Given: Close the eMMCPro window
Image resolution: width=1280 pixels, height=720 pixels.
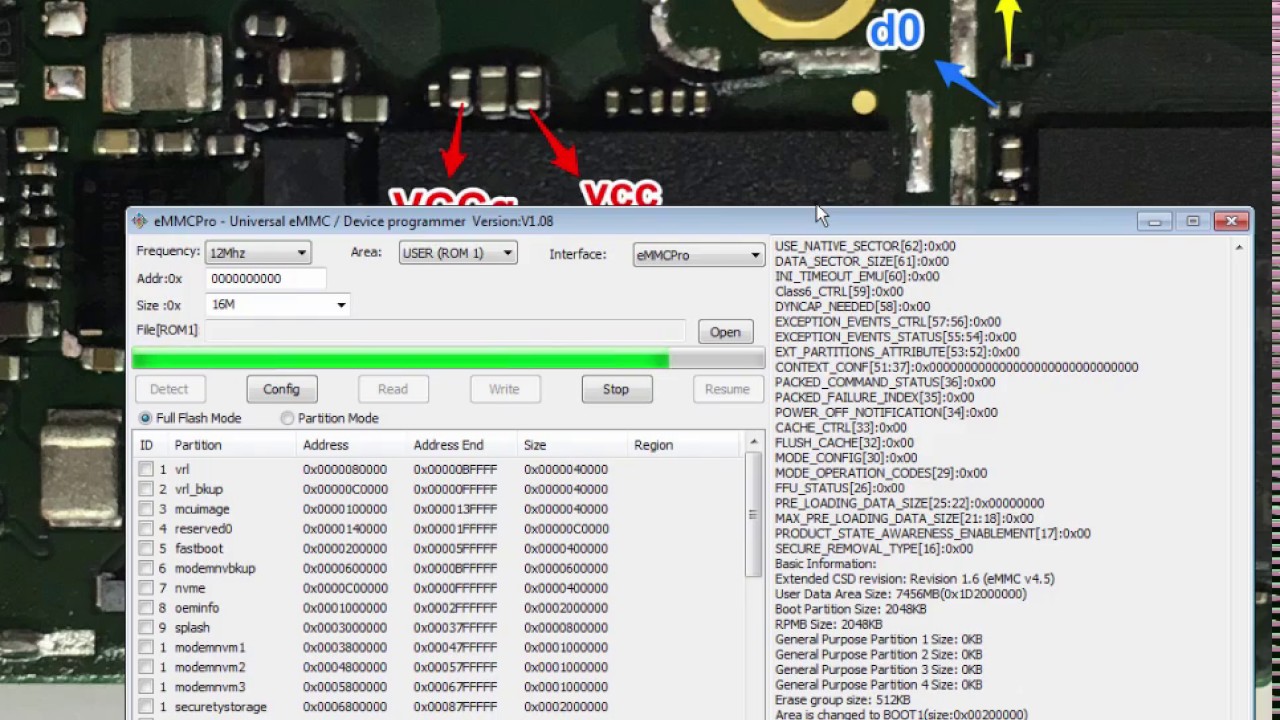Looking at the screenshot, I should [1232, 221].
